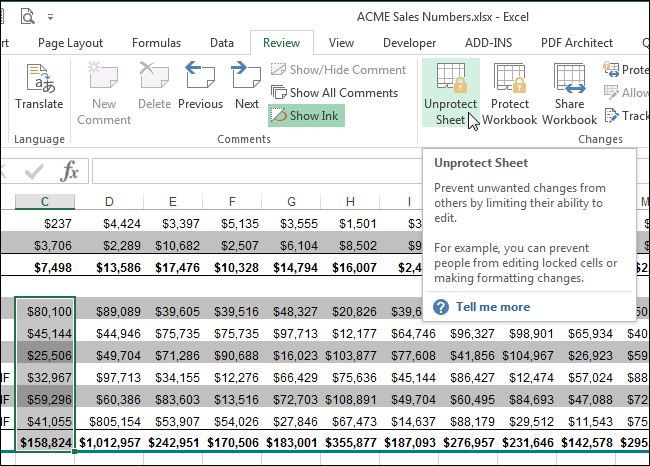Click the Translate icon
The height and width of the screenshot is (466, 650).
pos(39,78)
